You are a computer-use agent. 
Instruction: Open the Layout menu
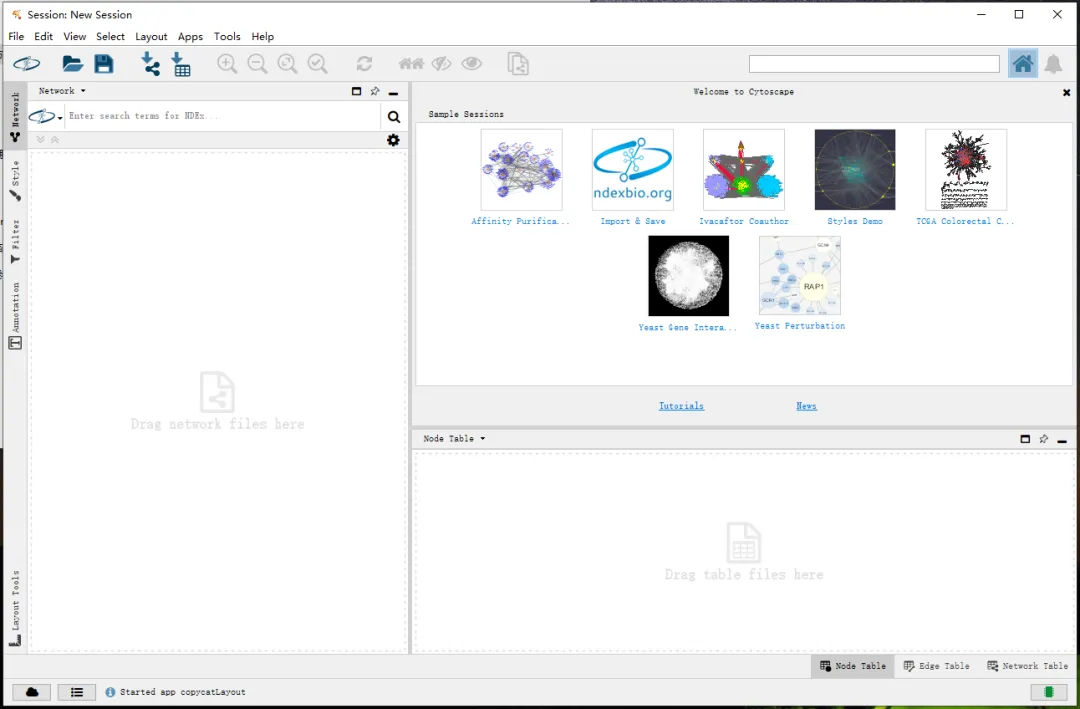pyautogui.click(x=151, y=37)
